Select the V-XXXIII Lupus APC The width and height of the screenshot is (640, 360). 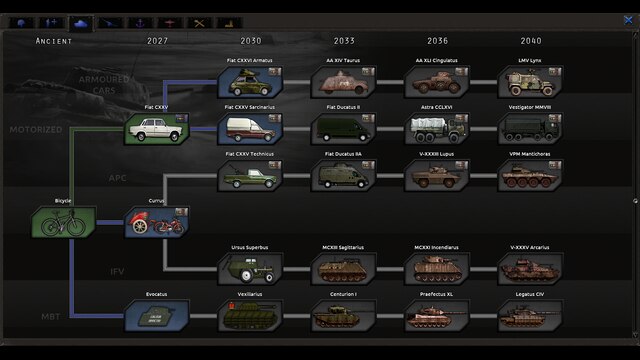coord(437,176)
